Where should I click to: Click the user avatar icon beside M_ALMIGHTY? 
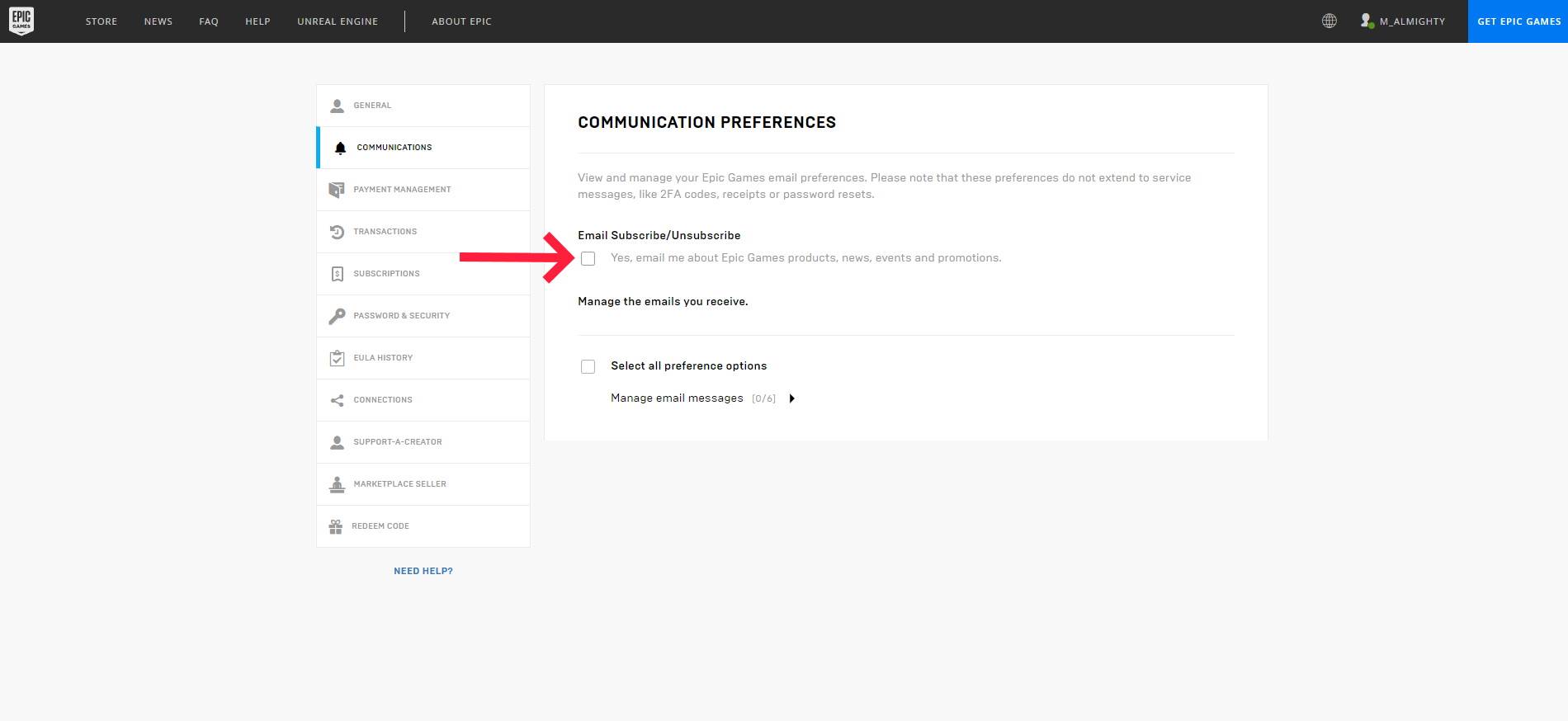(1366, 21)
